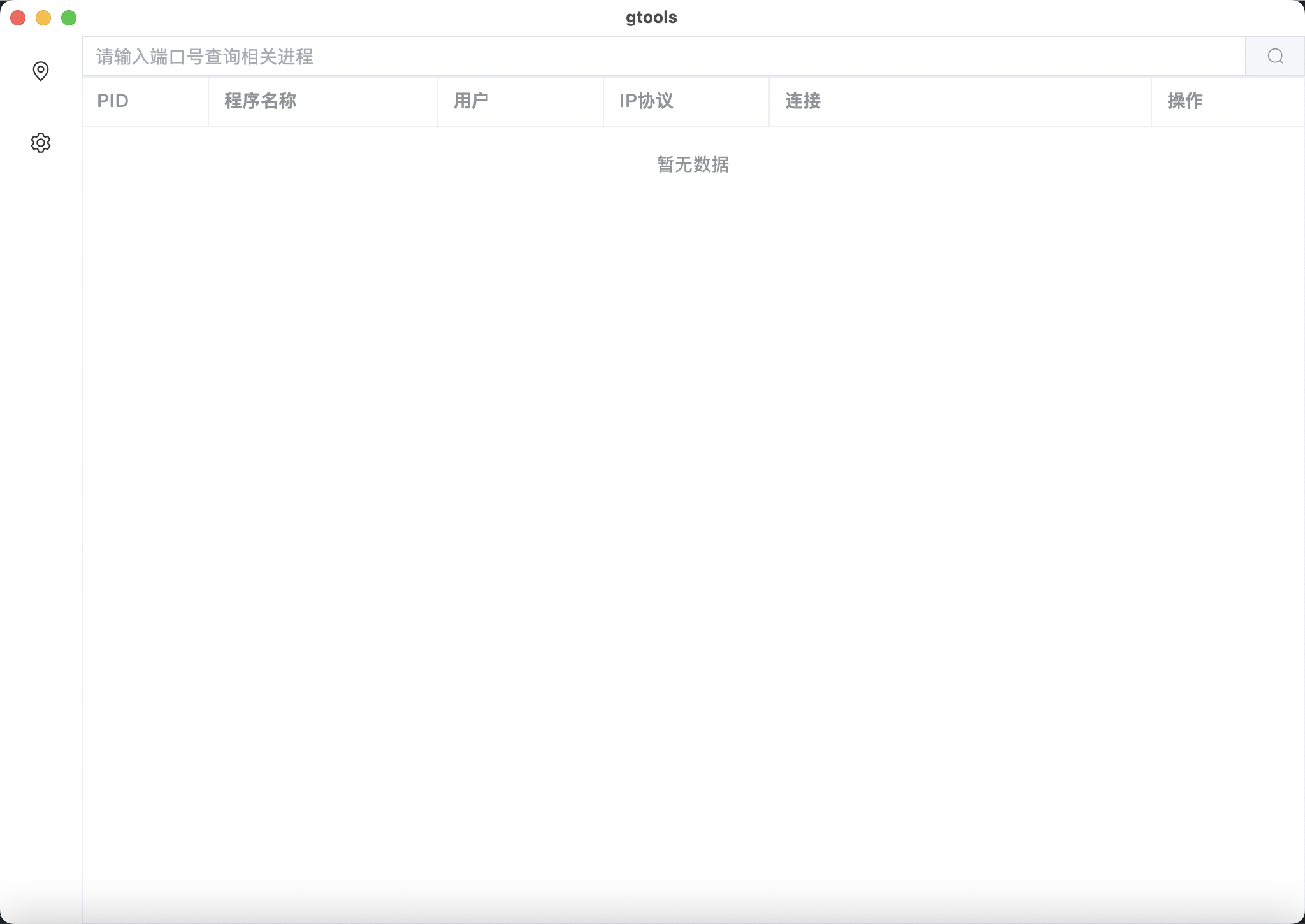Click the 操作 column header
1305x924 pixels.
1185,101
